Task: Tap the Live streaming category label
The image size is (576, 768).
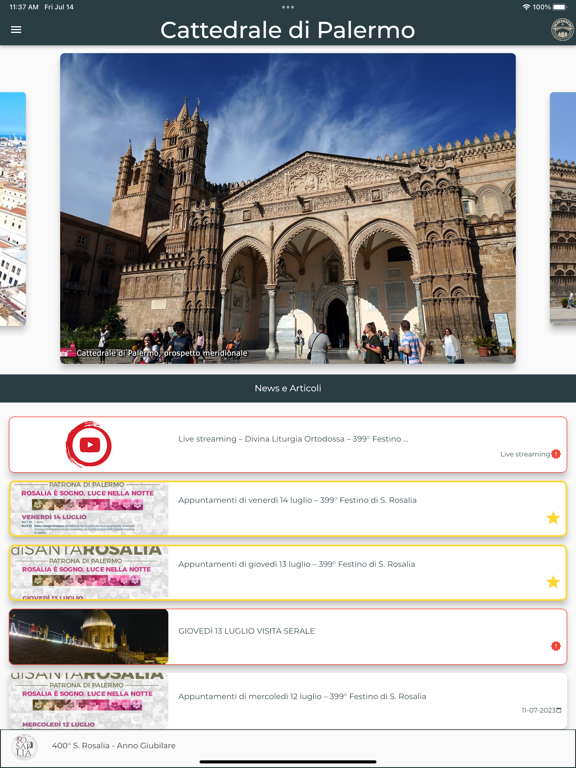Action: point(525,454)
